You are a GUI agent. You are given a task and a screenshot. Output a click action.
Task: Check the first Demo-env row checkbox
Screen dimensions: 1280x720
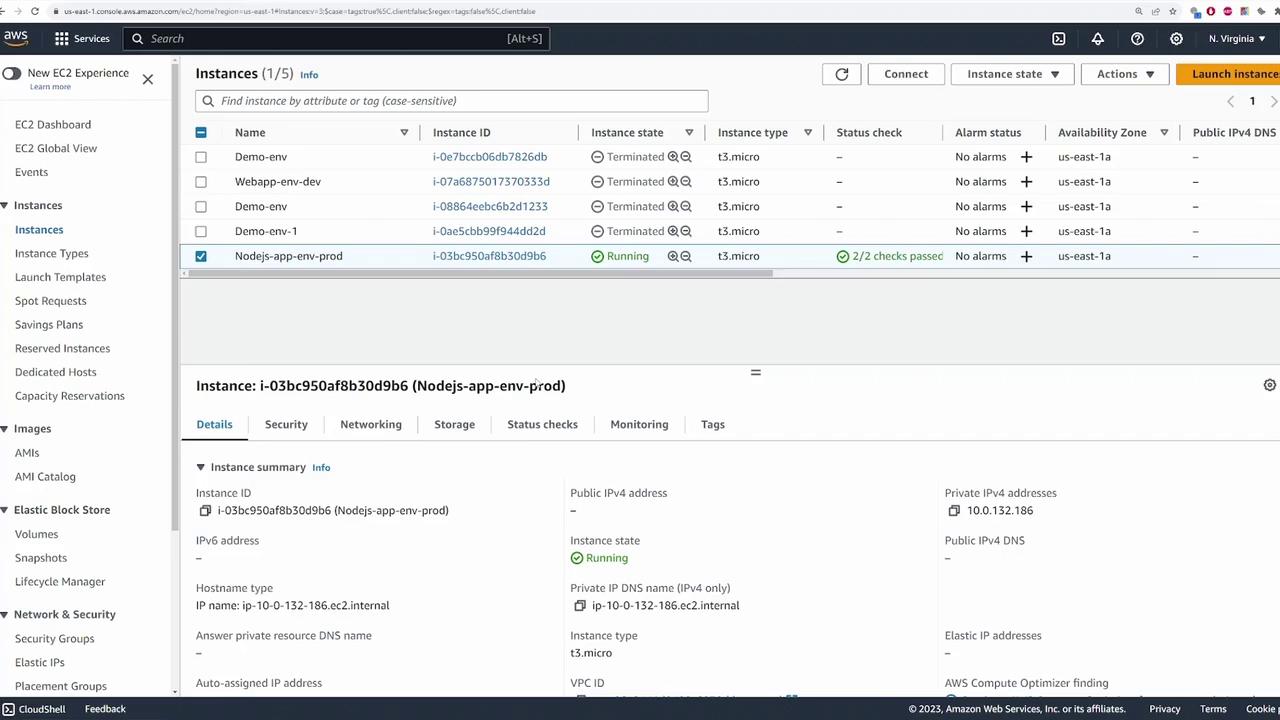pos(201,157)
